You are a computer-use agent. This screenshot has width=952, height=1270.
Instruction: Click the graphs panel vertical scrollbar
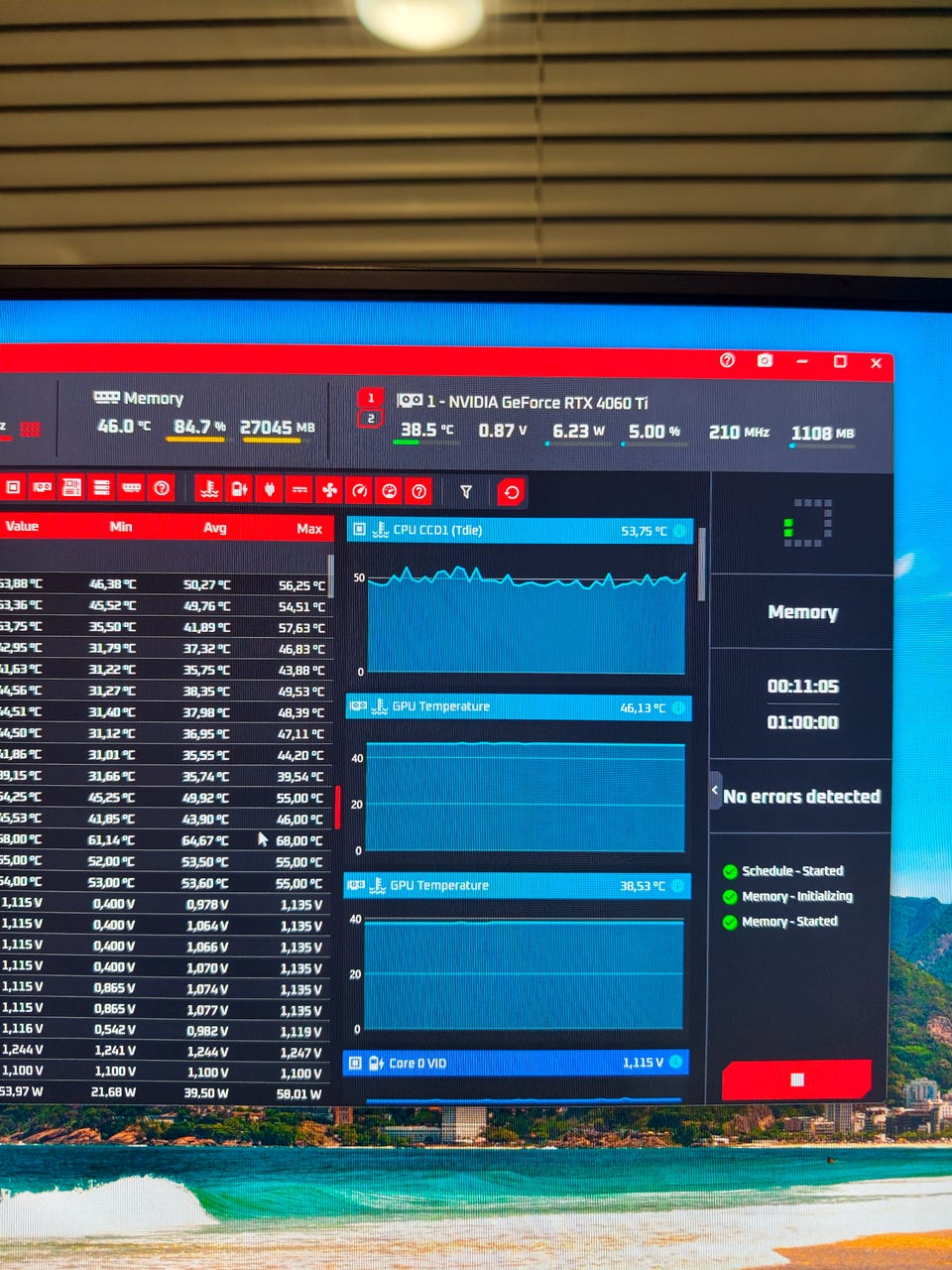coord(702,564)
